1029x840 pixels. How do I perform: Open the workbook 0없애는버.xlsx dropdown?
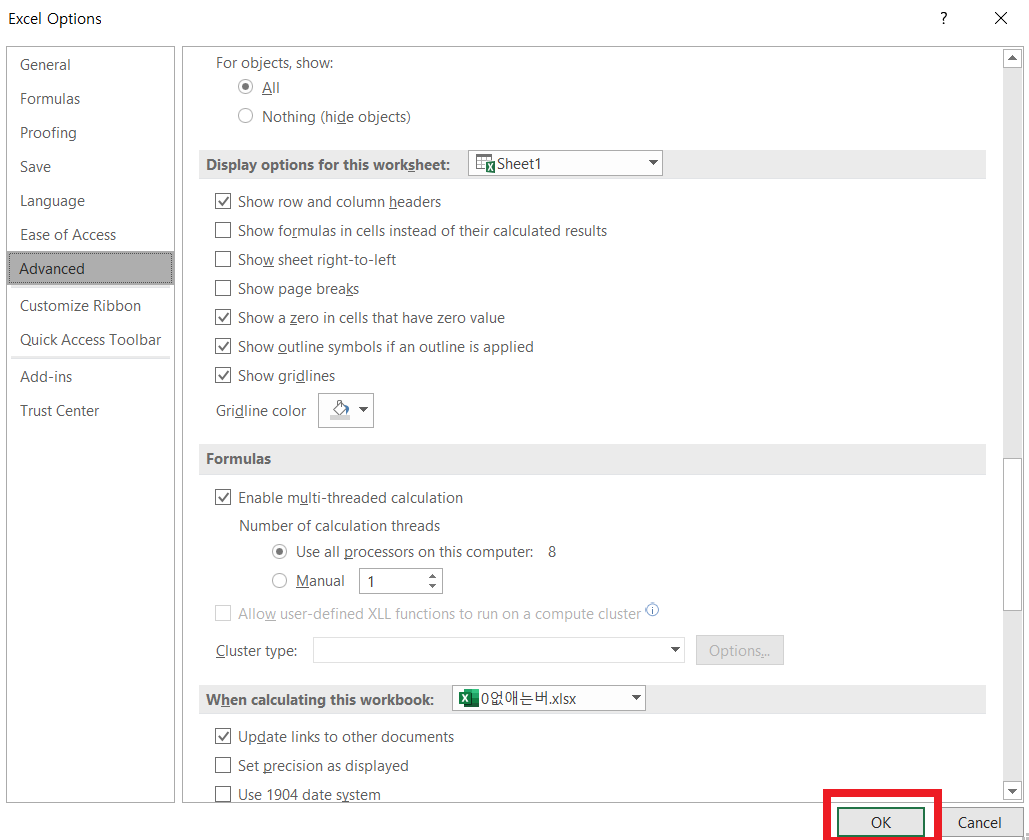549,698
